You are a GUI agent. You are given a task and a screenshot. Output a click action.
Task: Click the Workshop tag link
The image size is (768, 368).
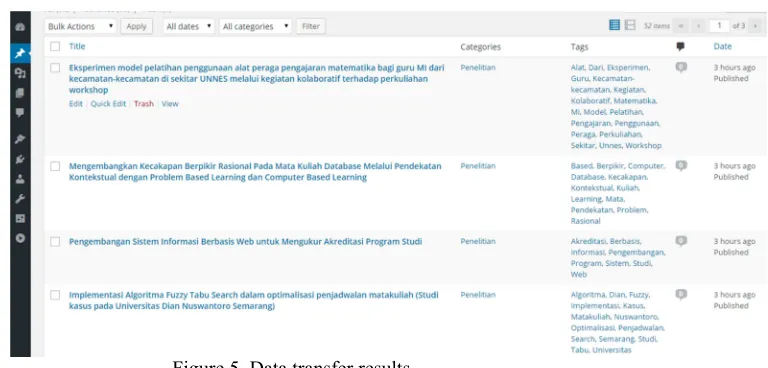pos(643,146)
